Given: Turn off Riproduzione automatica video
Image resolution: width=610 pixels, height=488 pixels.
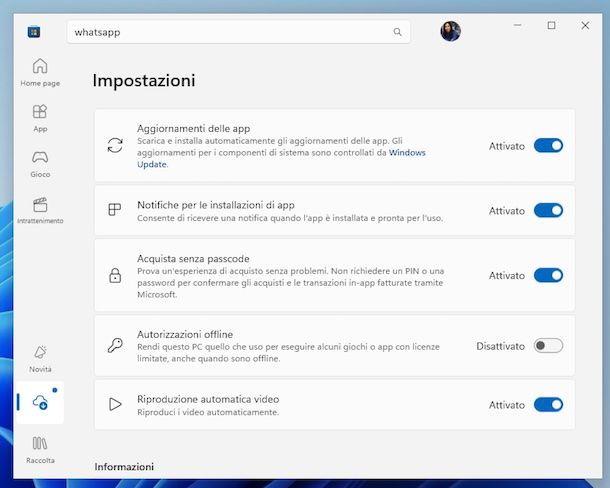Looking at the screenshot, I should click(x=548, y=405).
